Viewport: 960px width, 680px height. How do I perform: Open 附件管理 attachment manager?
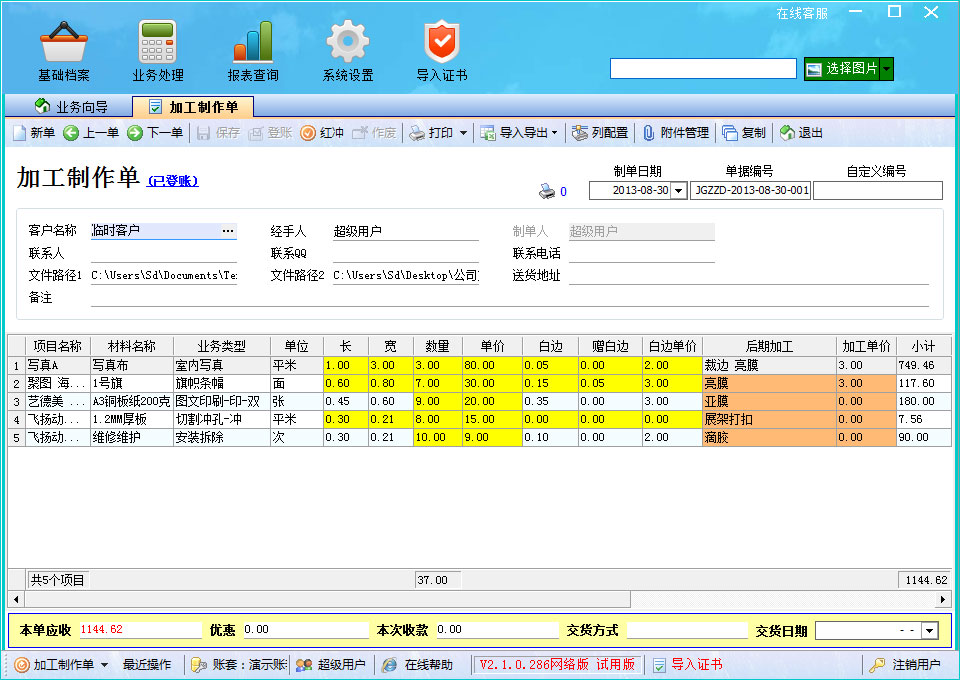point(676,133)
